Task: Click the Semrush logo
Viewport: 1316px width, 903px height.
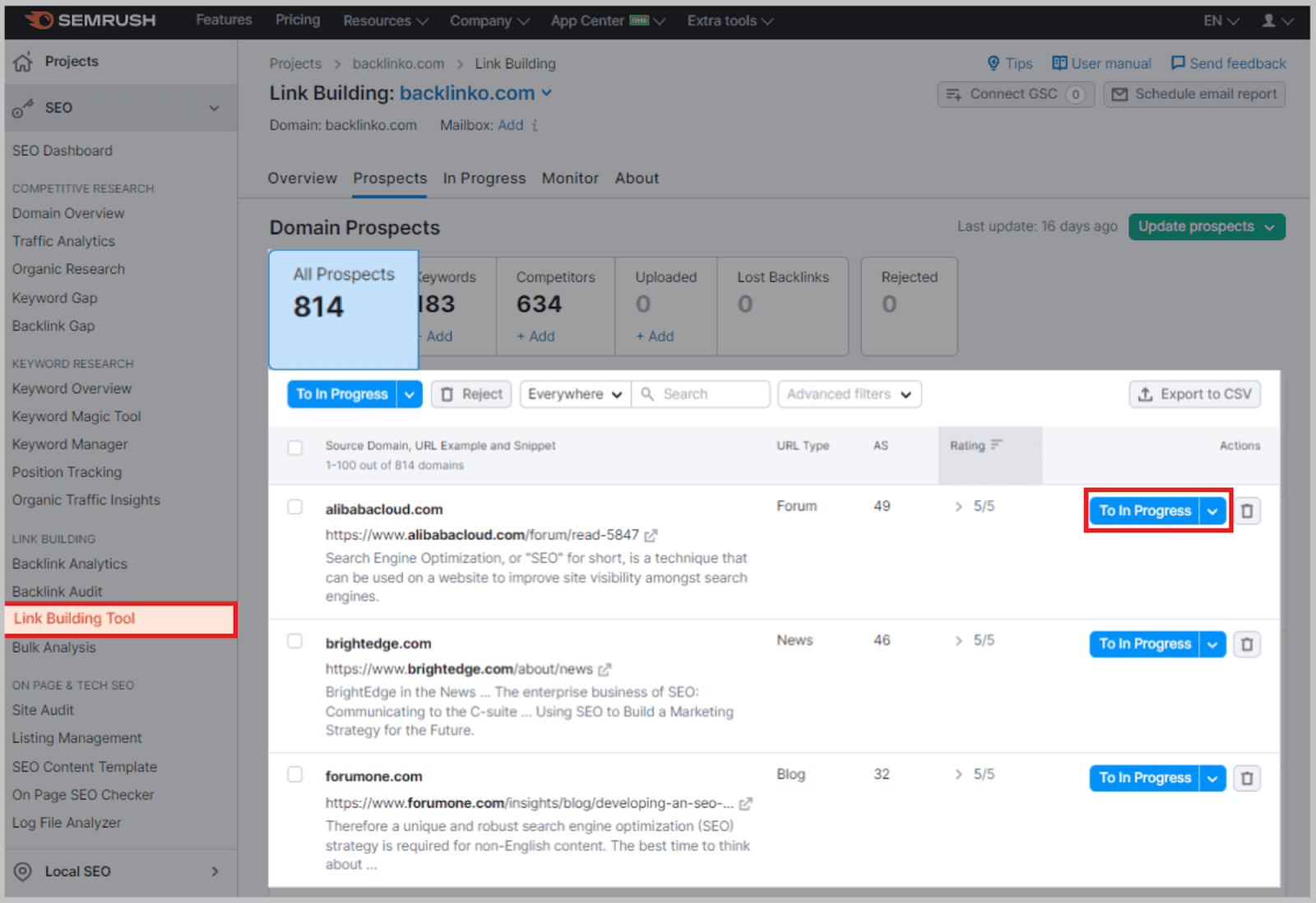Action: click(x=90, y=20)
